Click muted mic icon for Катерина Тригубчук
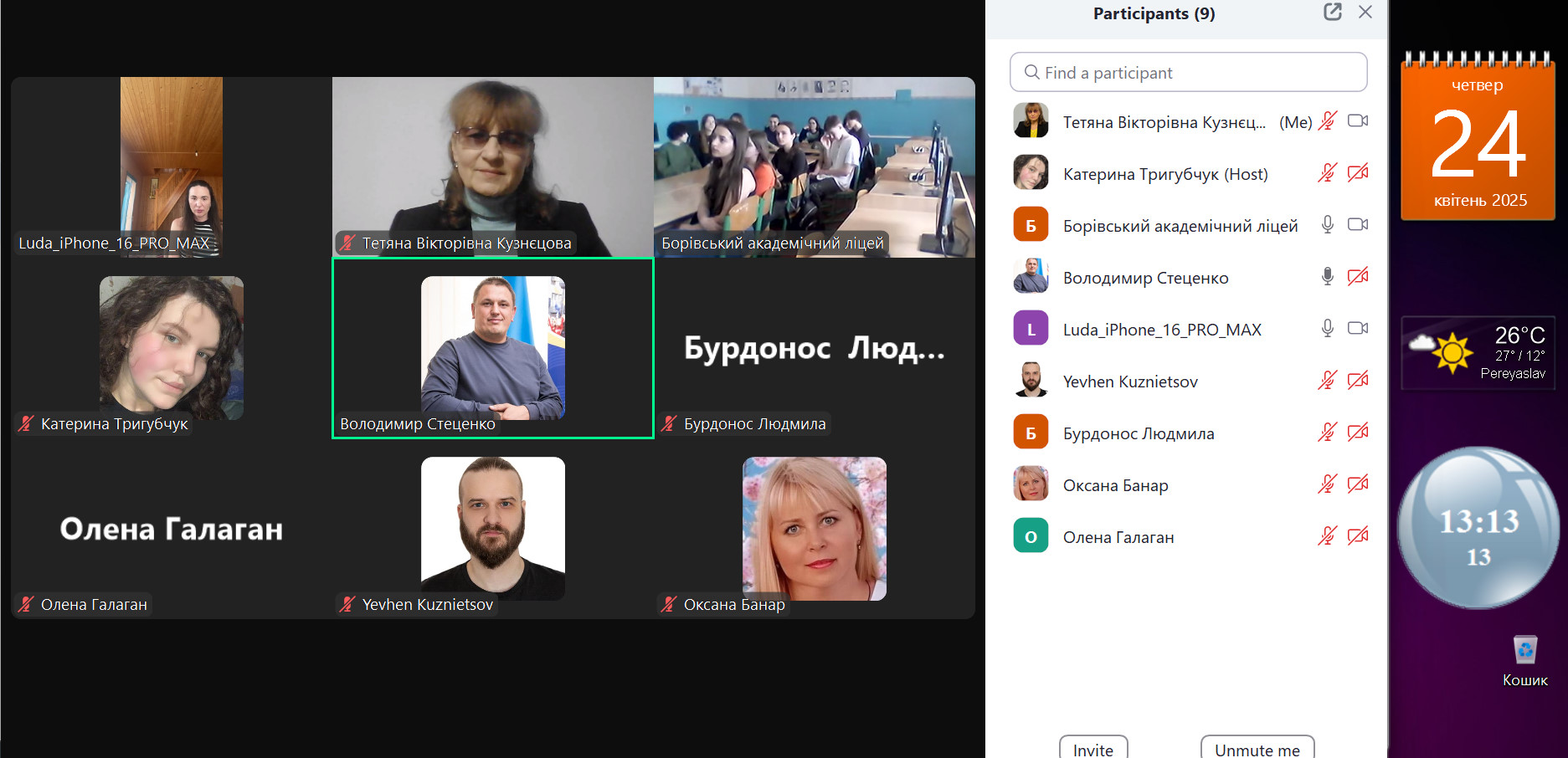Viewport: 1568px width, 758px height. [1327, 173]
